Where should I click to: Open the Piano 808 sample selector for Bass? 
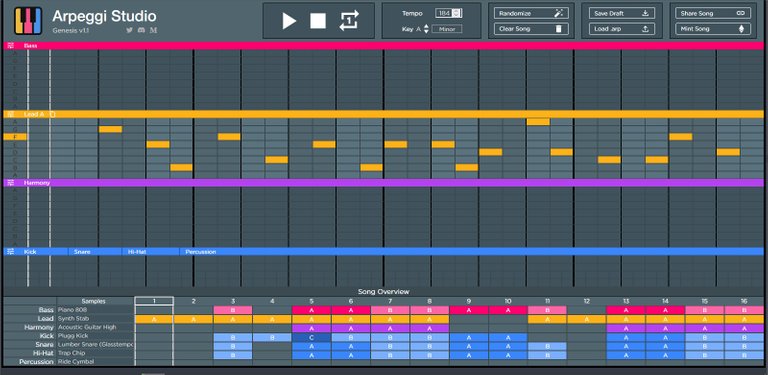click(x=95, y=310)
